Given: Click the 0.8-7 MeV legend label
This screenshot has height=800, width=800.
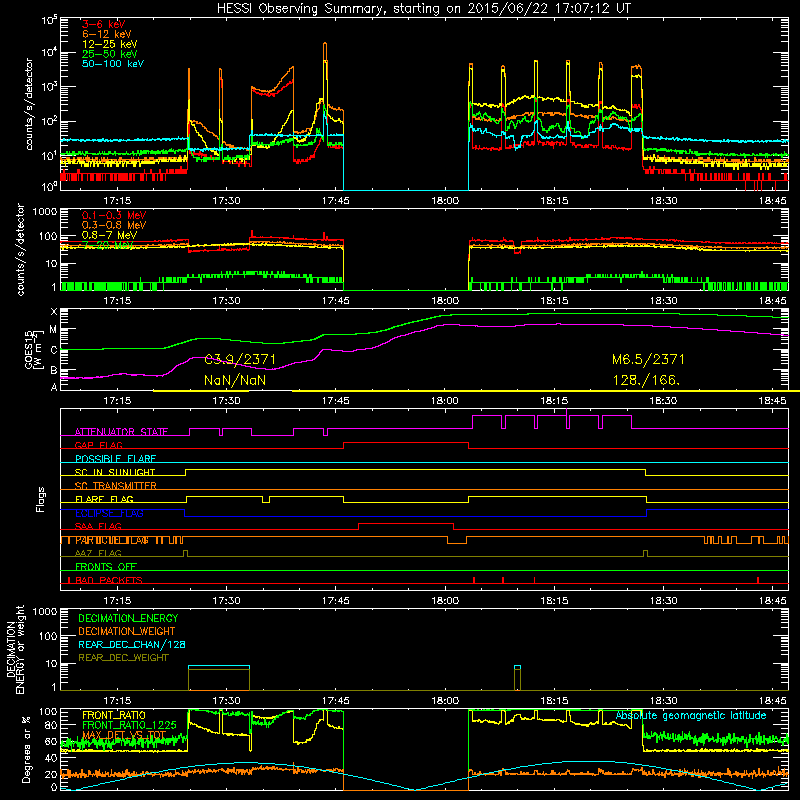Looking at the screenshot, I should 109,235.
